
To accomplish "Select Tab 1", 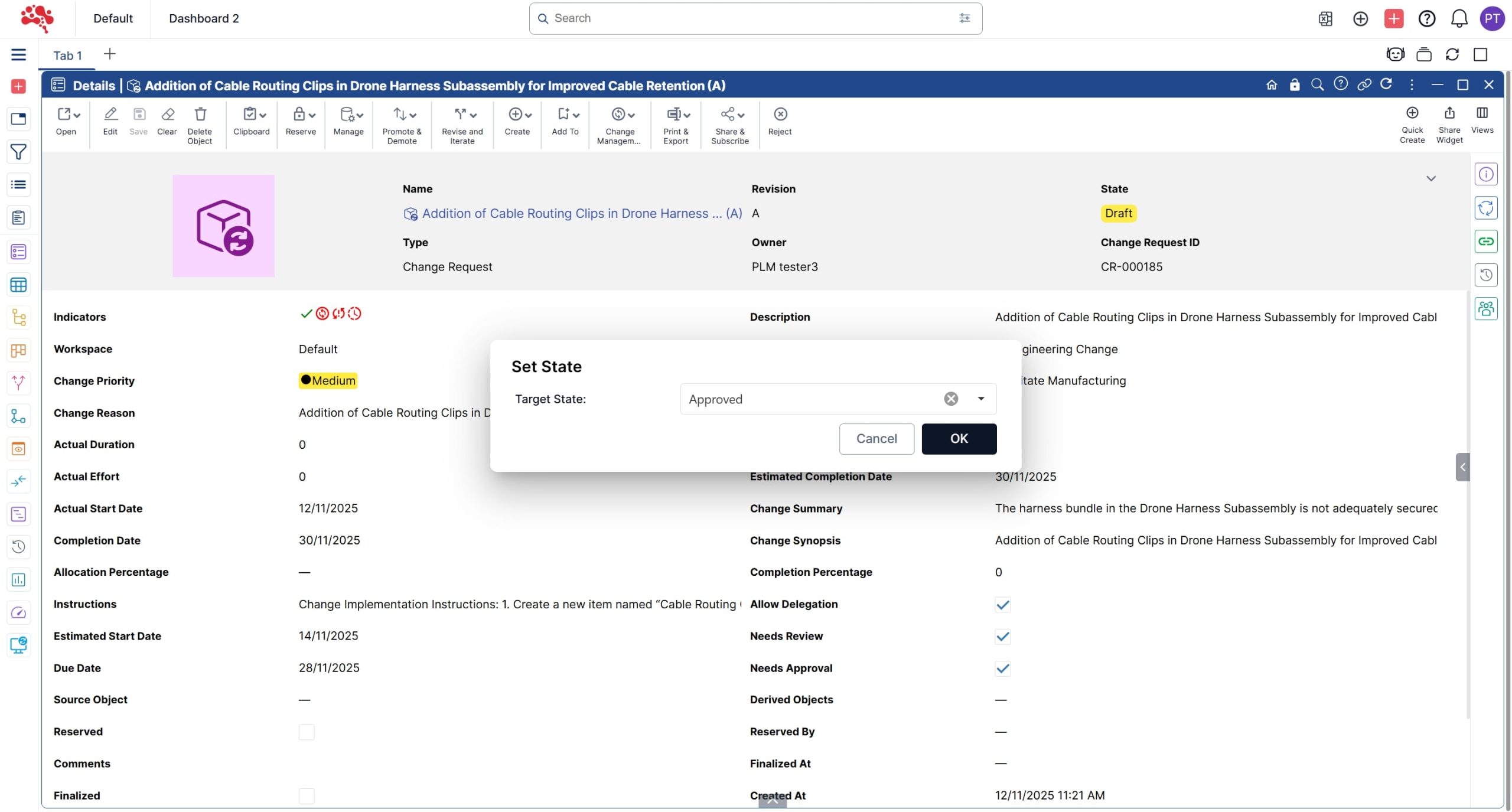I will click(x=67, y=56).
